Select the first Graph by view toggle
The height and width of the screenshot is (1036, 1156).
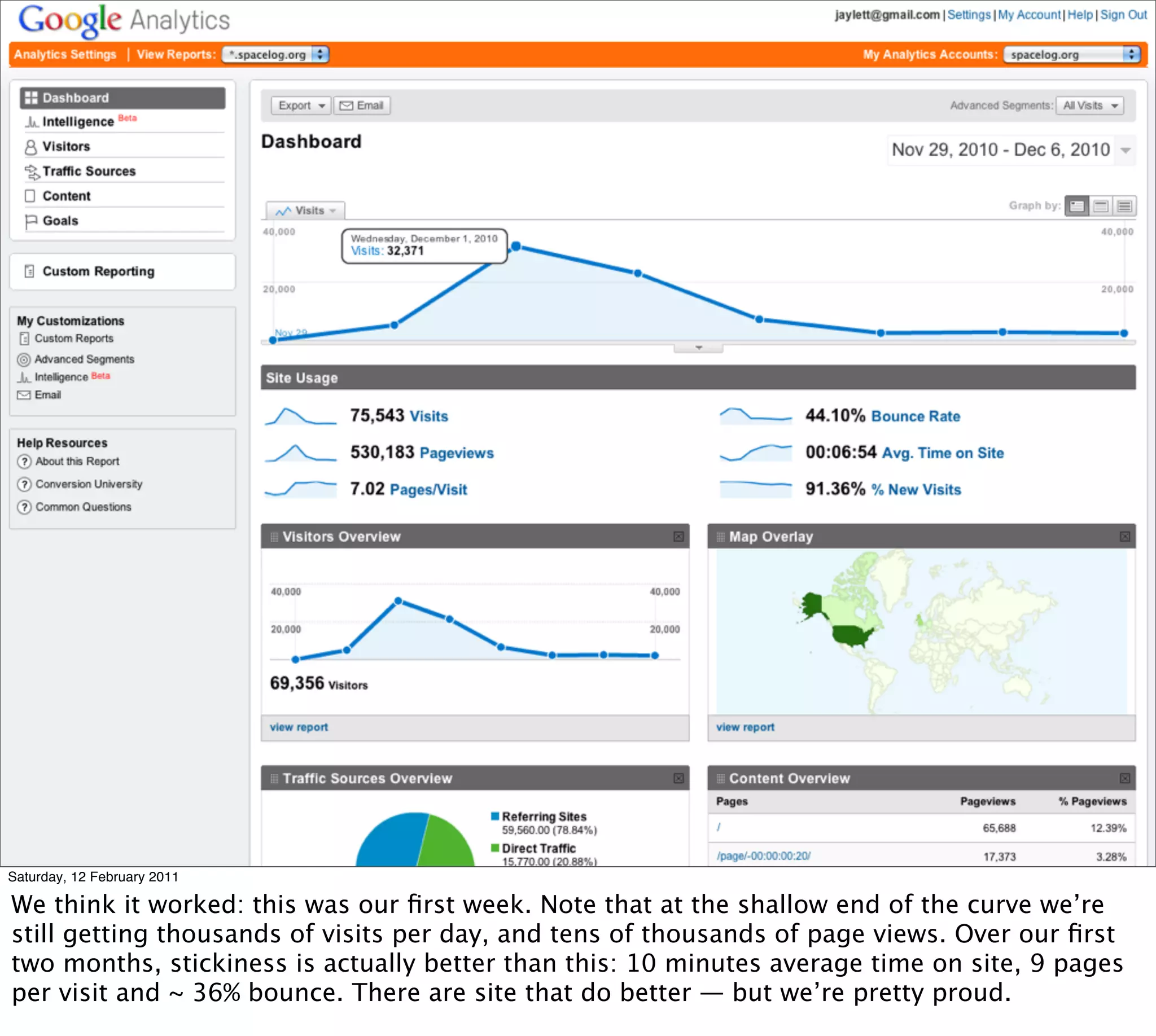(1076, 205)
